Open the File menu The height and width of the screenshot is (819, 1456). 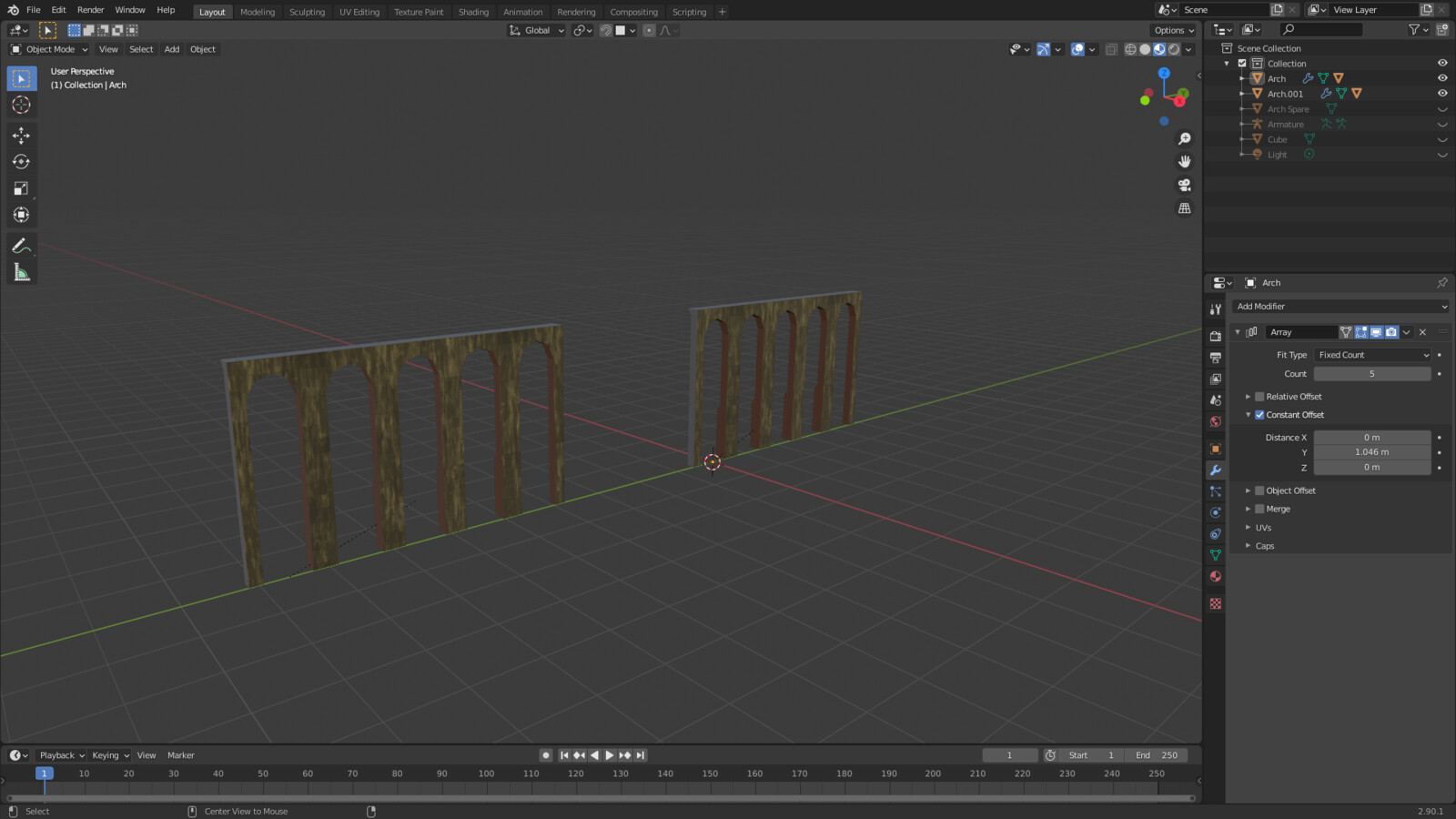click(x=34, y=10)
